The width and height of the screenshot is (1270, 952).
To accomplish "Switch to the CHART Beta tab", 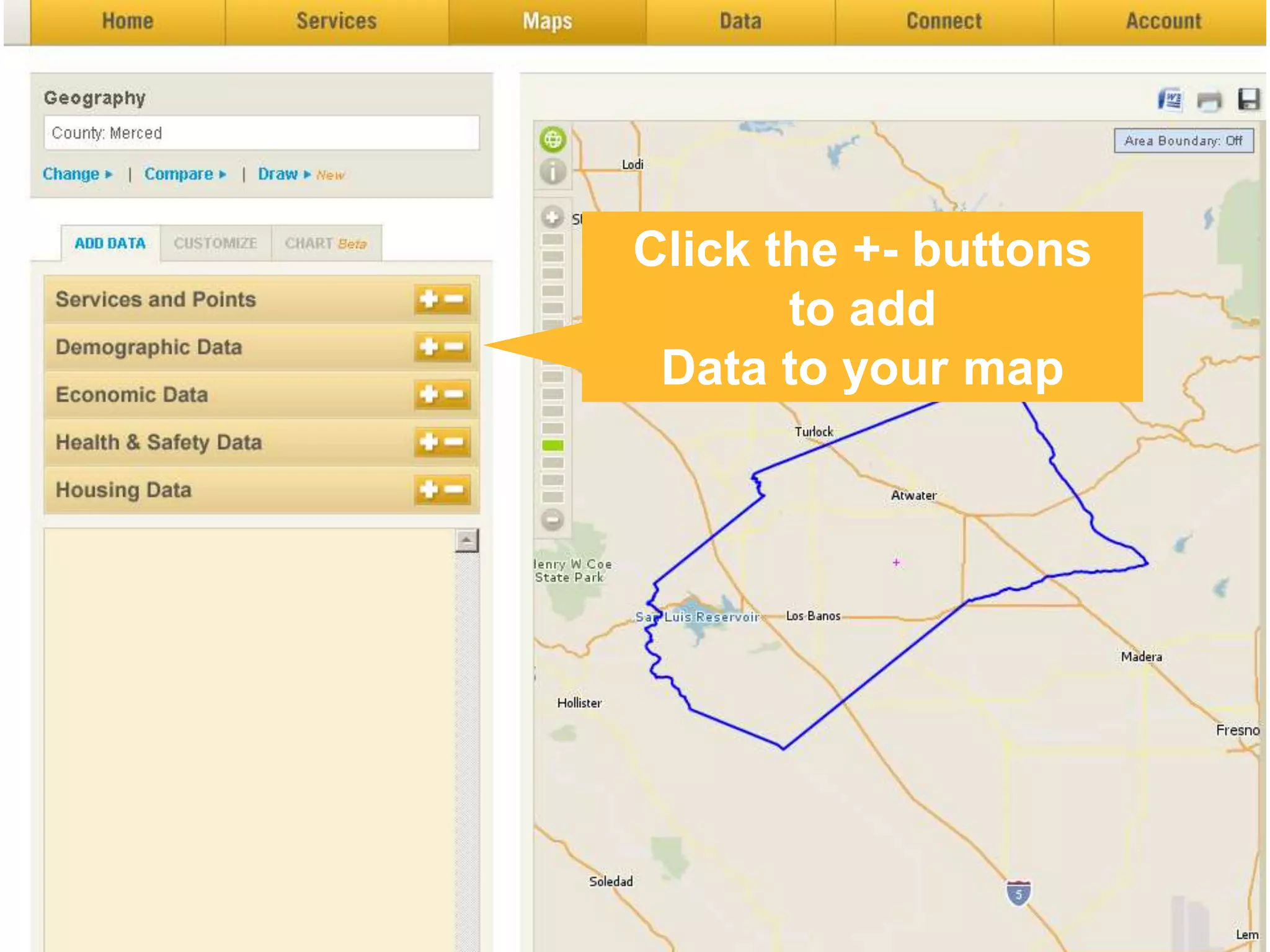I will [x=326, y=243].
